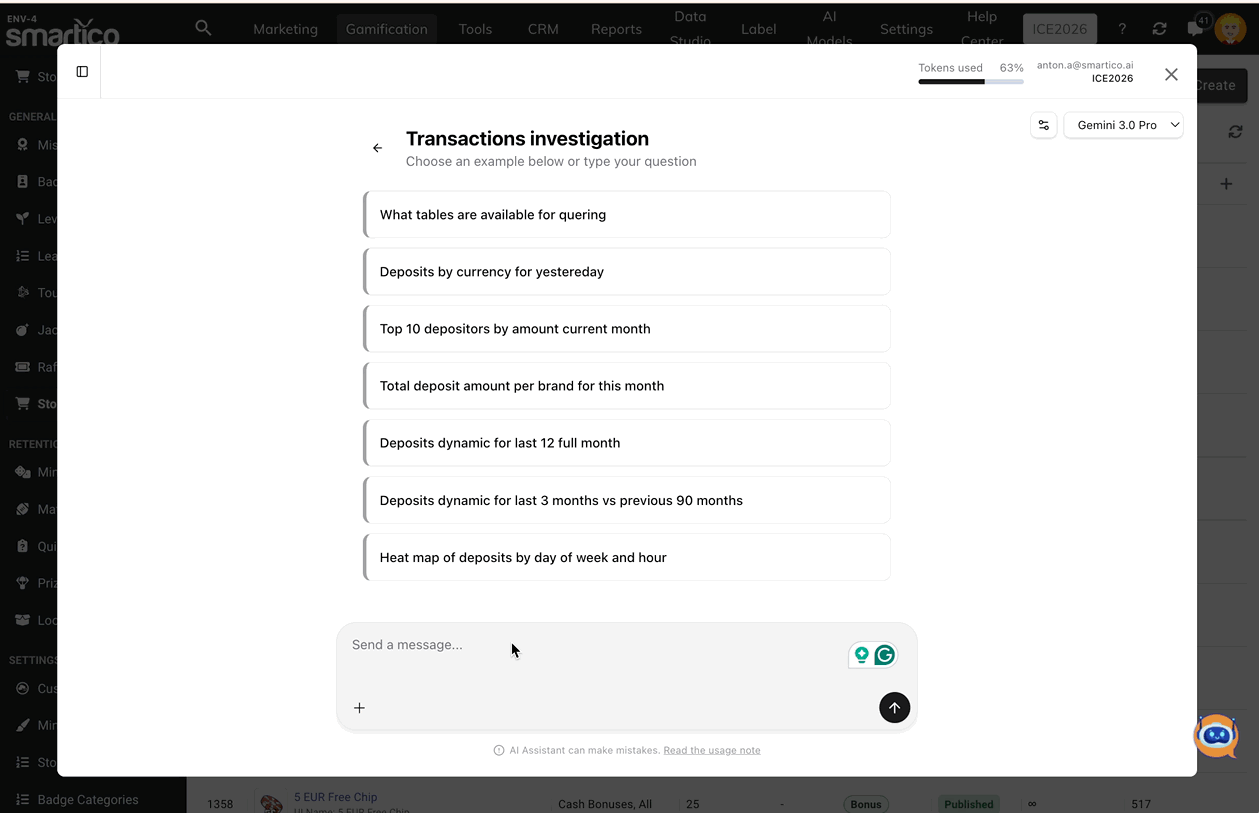Expand the Gemini 3.0 Pro model dropdown
This screenshot has height=813, width=1259.
click(x=1123, y=125)
